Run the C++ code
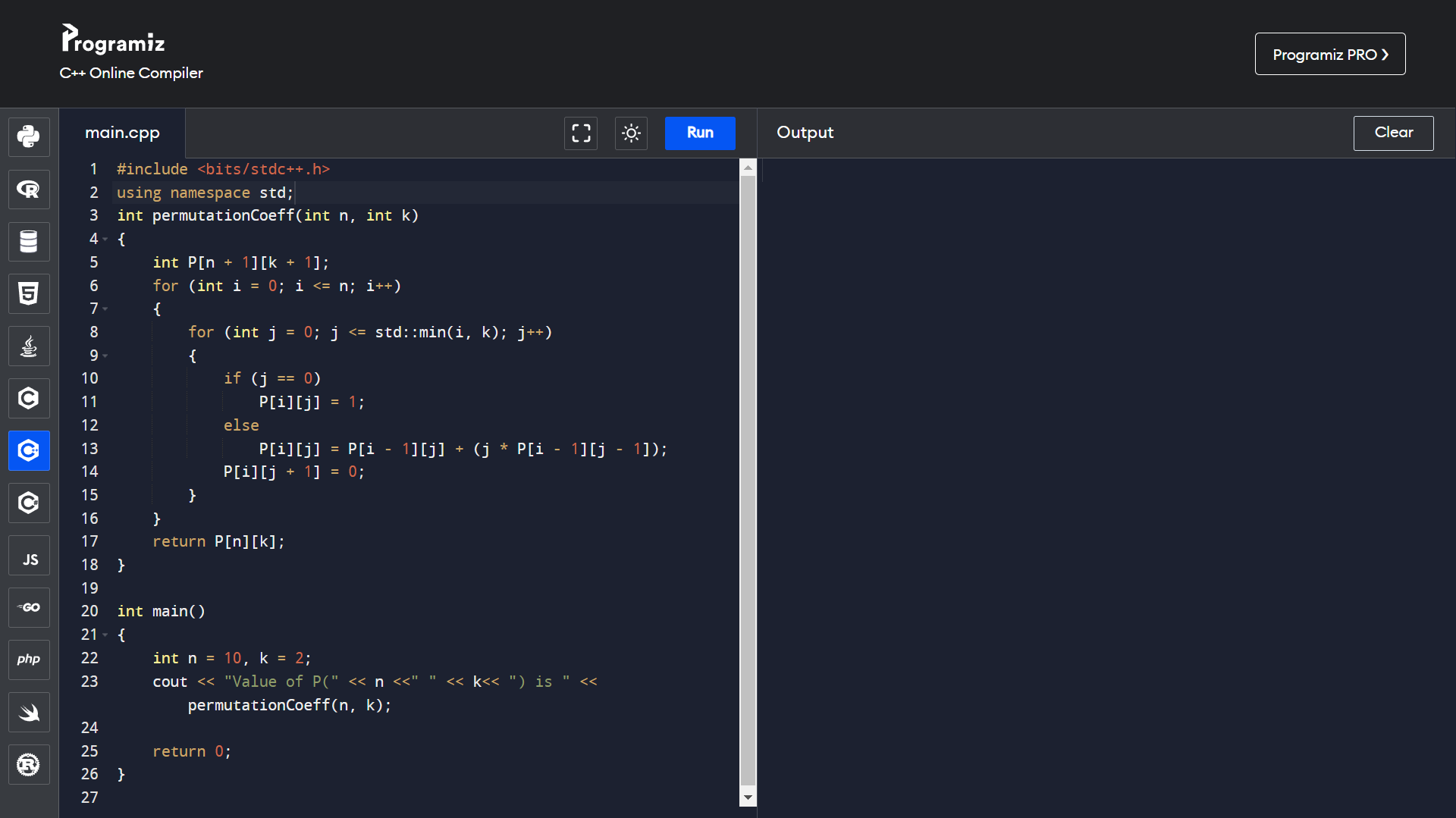The height and width of the screenshot is (818, 1456). (x=700, y=133)
